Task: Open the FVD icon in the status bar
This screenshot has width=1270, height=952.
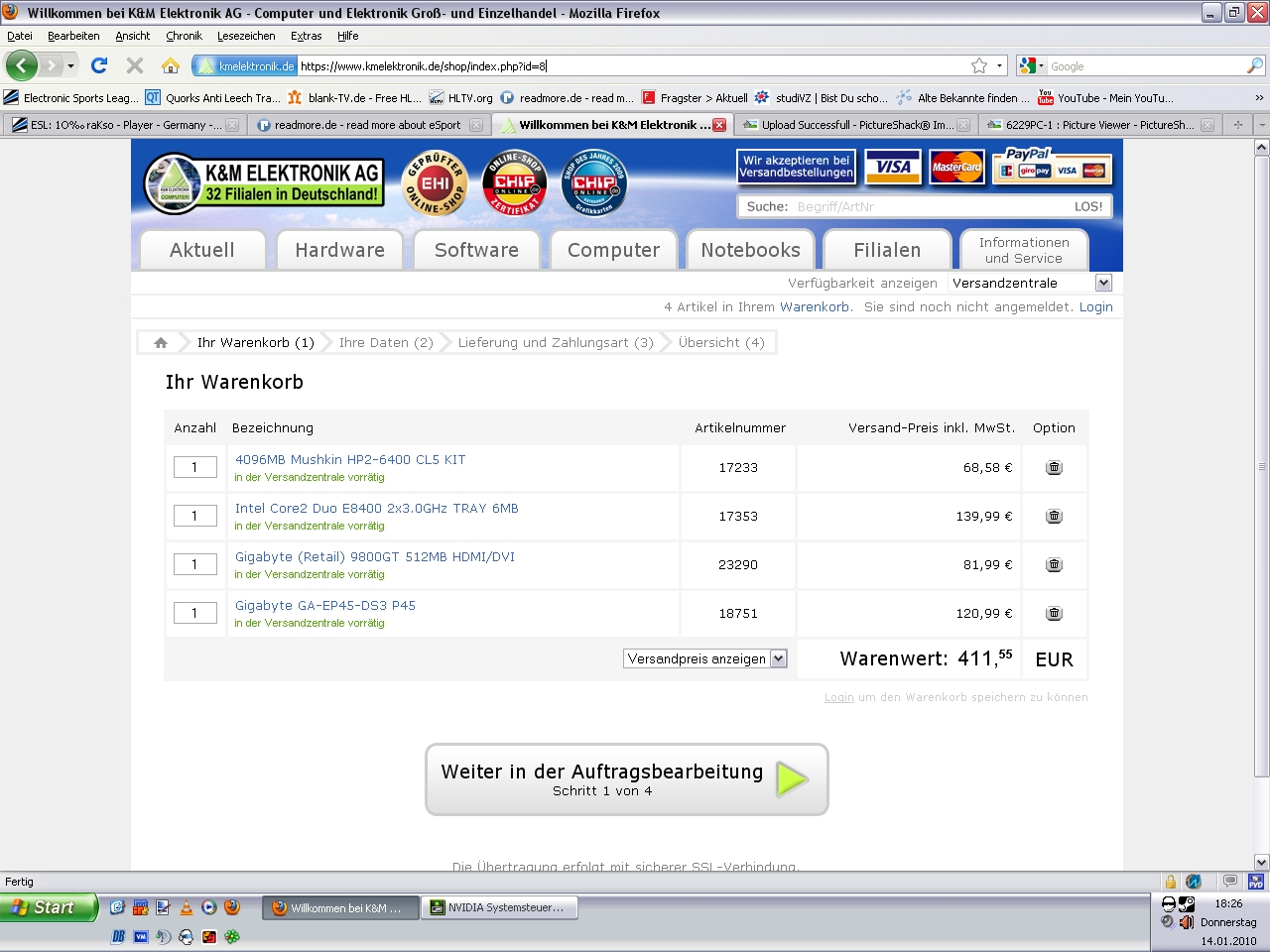Action: 1256,882
